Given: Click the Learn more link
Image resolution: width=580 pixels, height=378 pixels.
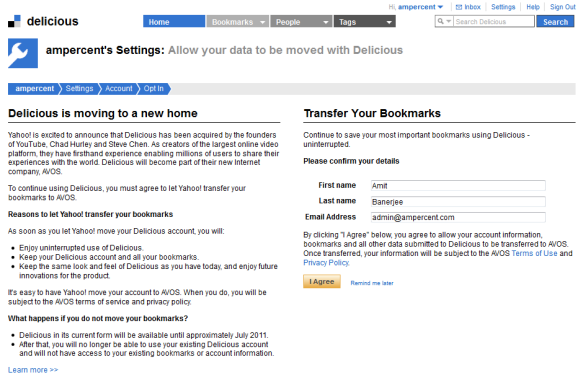Looking at the screenshot, I should 33,370.
